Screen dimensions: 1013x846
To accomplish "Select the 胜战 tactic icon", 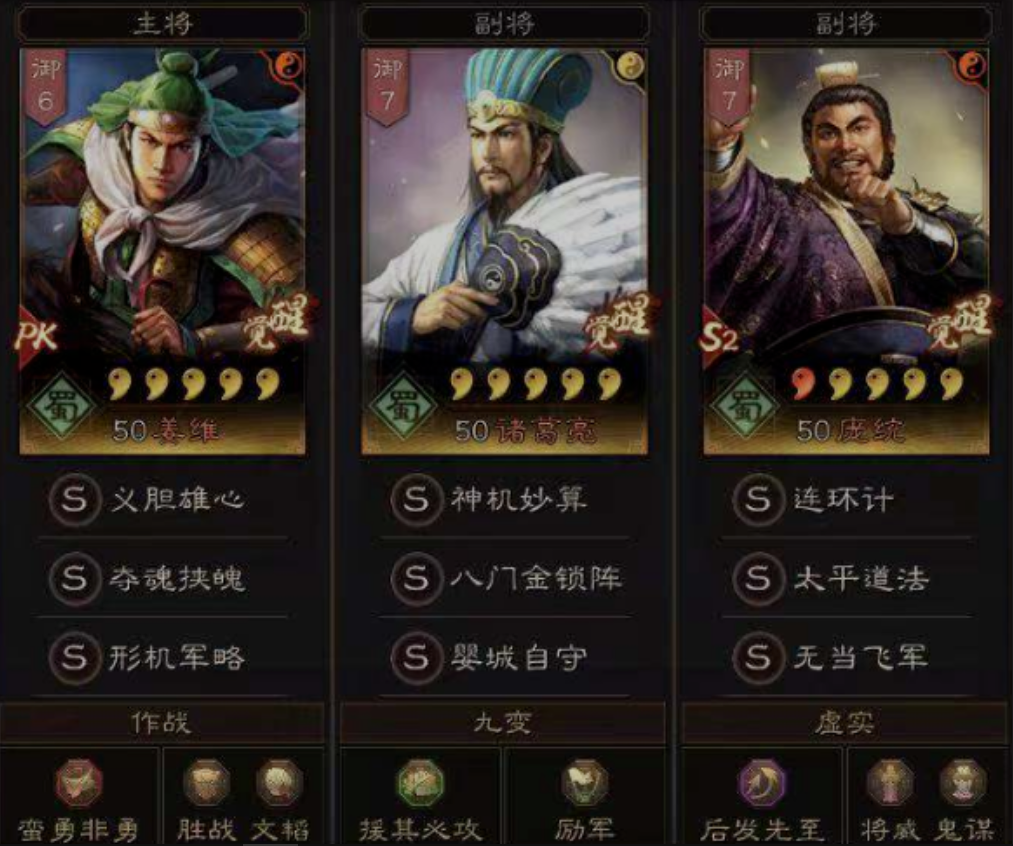I will (x=206, y=783).
